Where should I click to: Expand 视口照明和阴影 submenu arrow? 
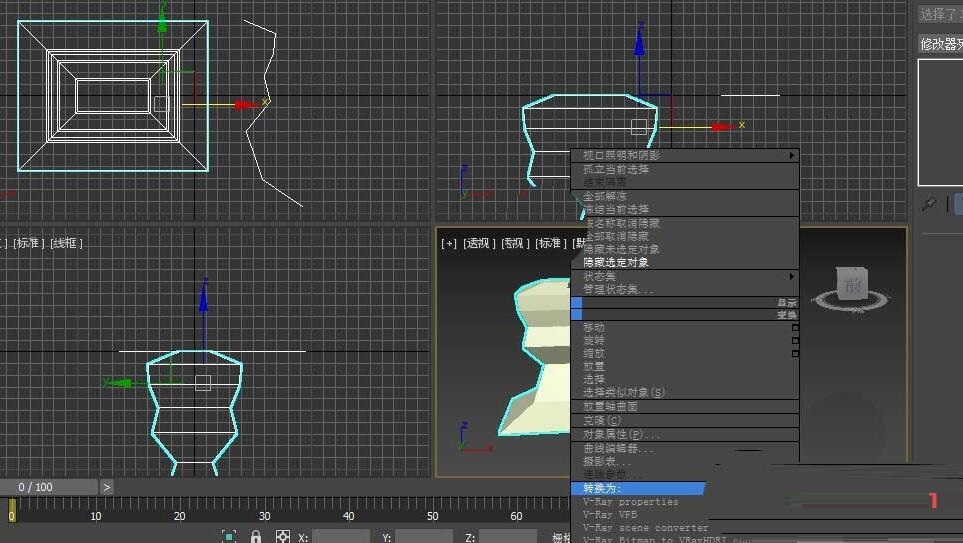pyautogui.click(x=792, y=155)
